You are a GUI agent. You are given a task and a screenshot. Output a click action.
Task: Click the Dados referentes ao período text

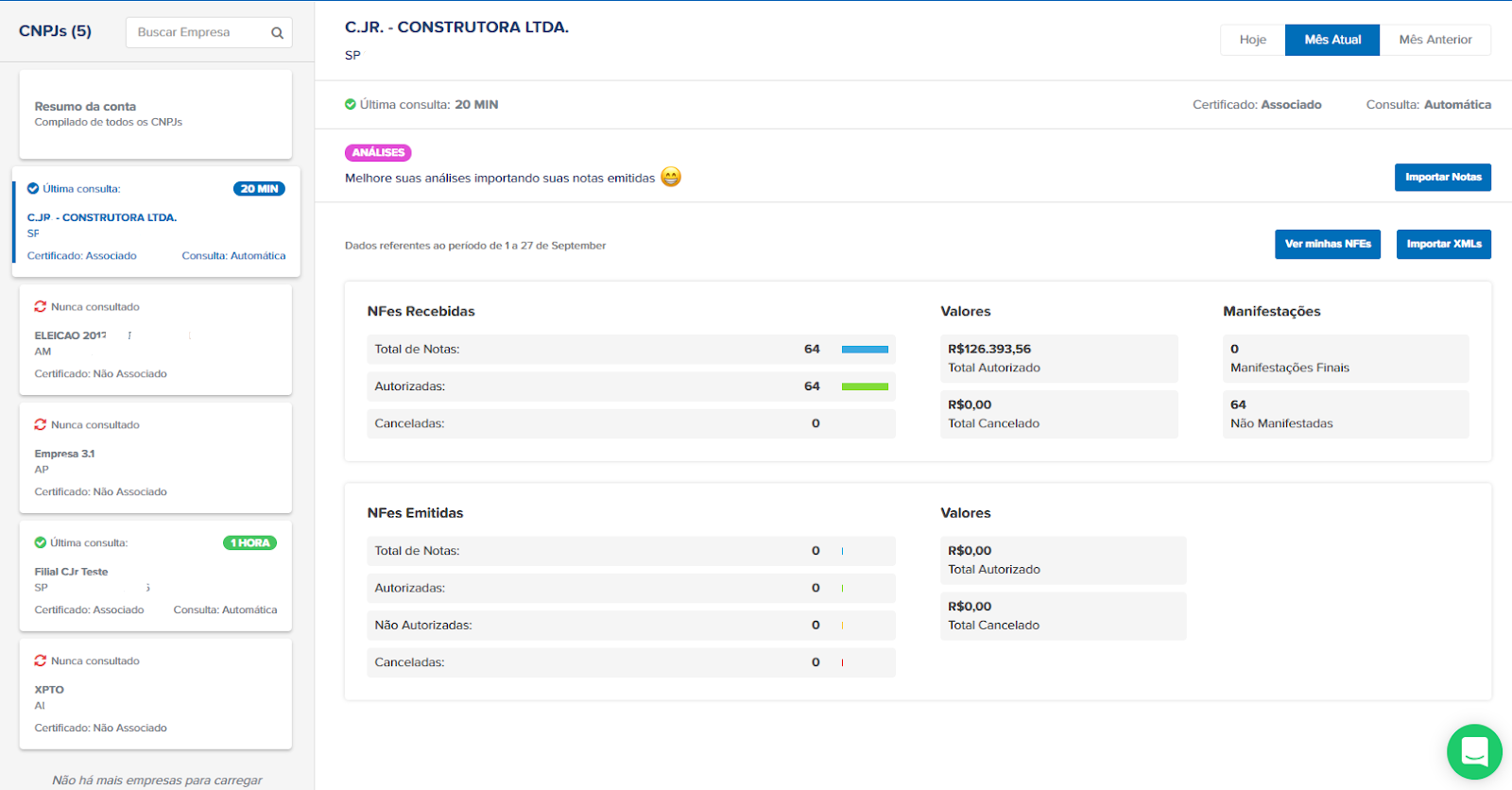tap(475, 246)
